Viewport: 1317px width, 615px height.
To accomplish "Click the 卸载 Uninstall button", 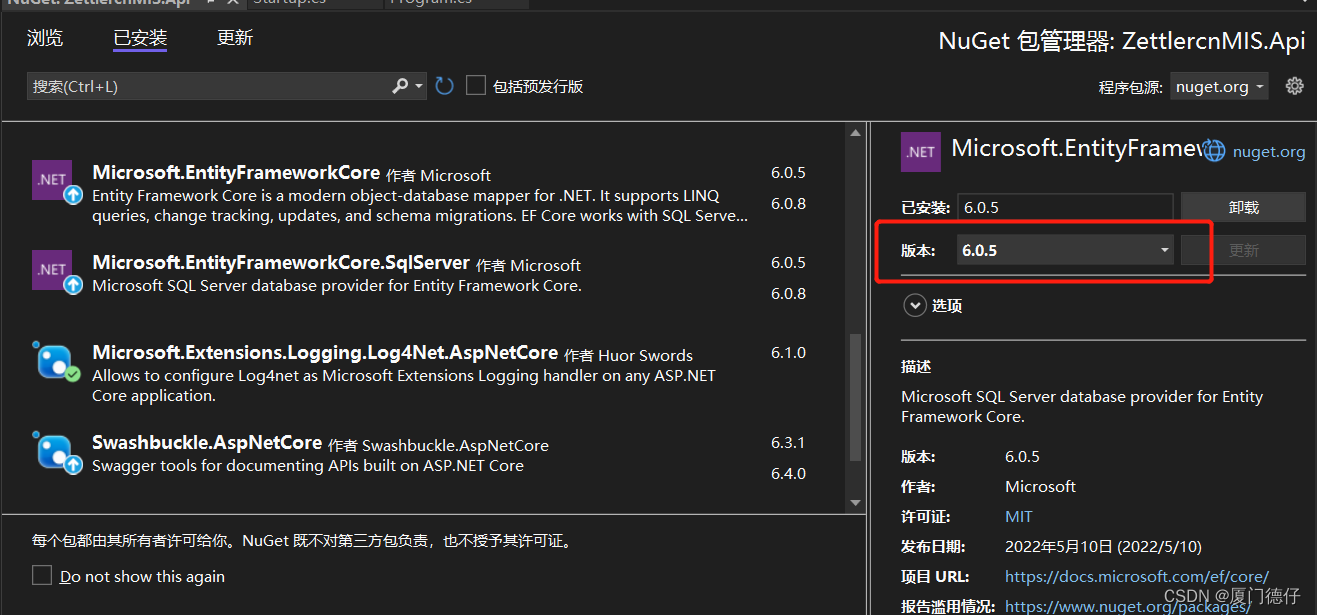I will (x=1243, y=207).
